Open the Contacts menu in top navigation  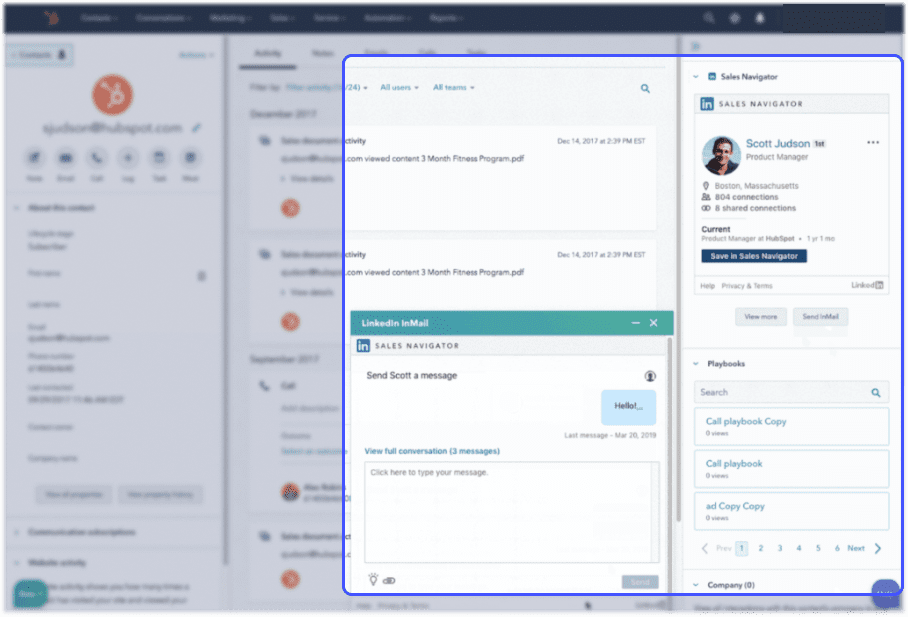(x=99, y=18)
